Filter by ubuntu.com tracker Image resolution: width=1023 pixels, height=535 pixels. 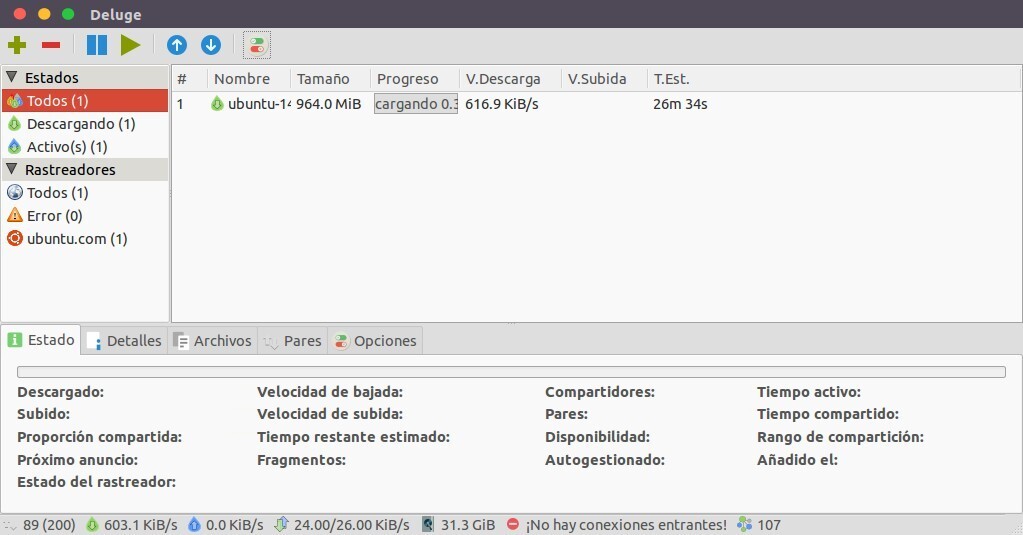pyautogui.click(x=76, y=239)
